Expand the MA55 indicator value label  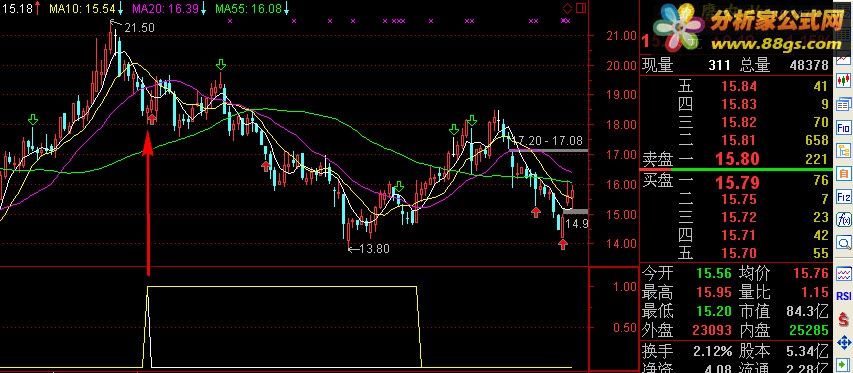[x=252, y=8]
